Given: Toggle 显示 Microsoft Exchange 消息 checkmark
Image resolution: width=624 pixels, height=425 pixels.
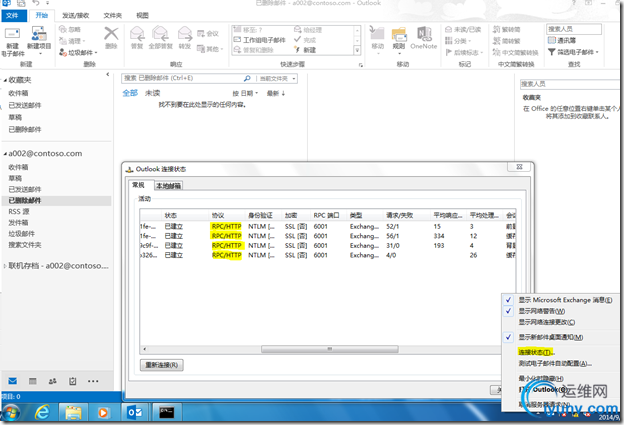Looking at the screenshot, I should [x=508, y=300].
